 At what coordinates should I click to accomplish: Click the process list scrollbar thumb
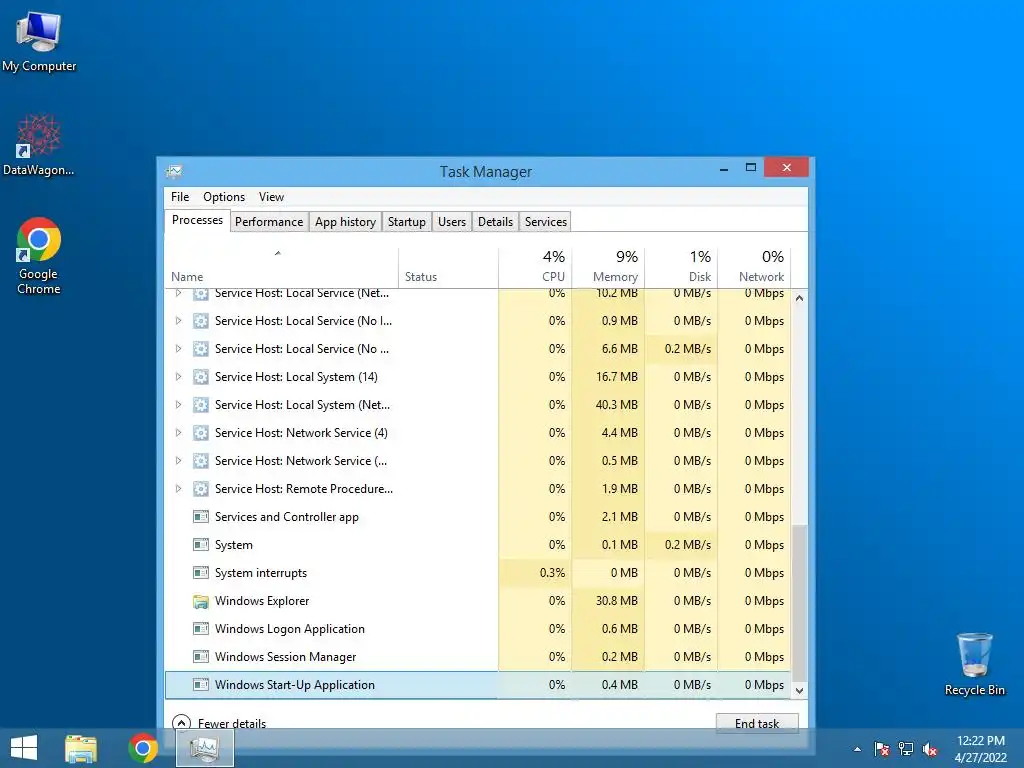tap(799, 602)
